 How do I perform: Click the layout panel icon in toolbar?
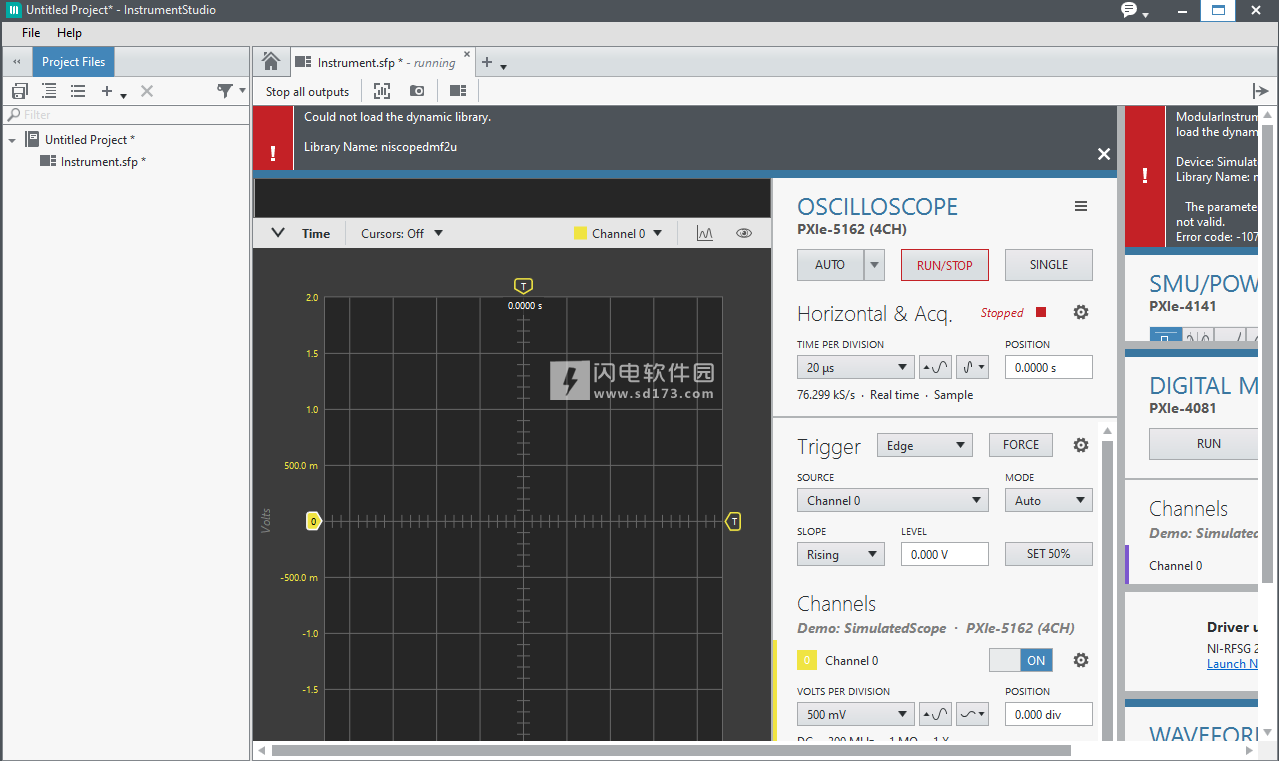coord(458,91)
